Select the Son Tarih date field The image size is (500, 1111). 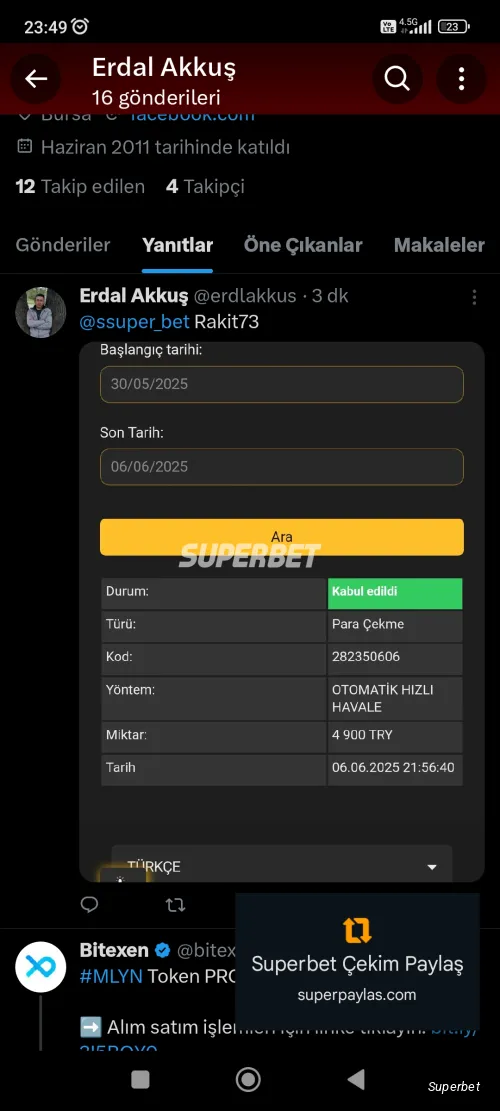point(282,467)
